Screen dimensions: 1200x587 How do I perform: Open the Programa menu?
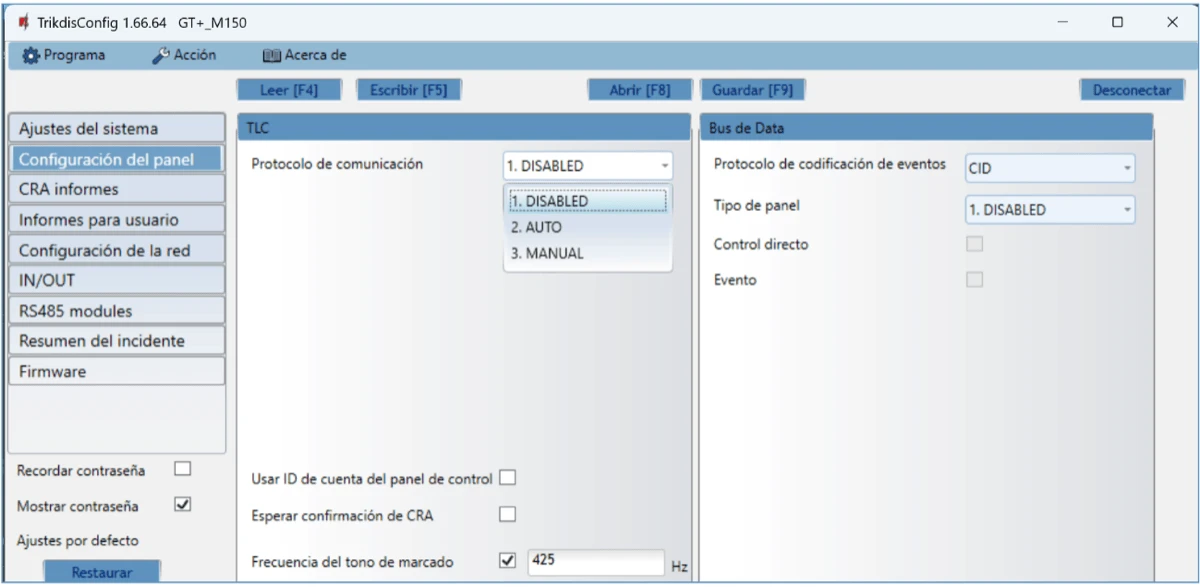pyautogui.click(x=64, y=55)
